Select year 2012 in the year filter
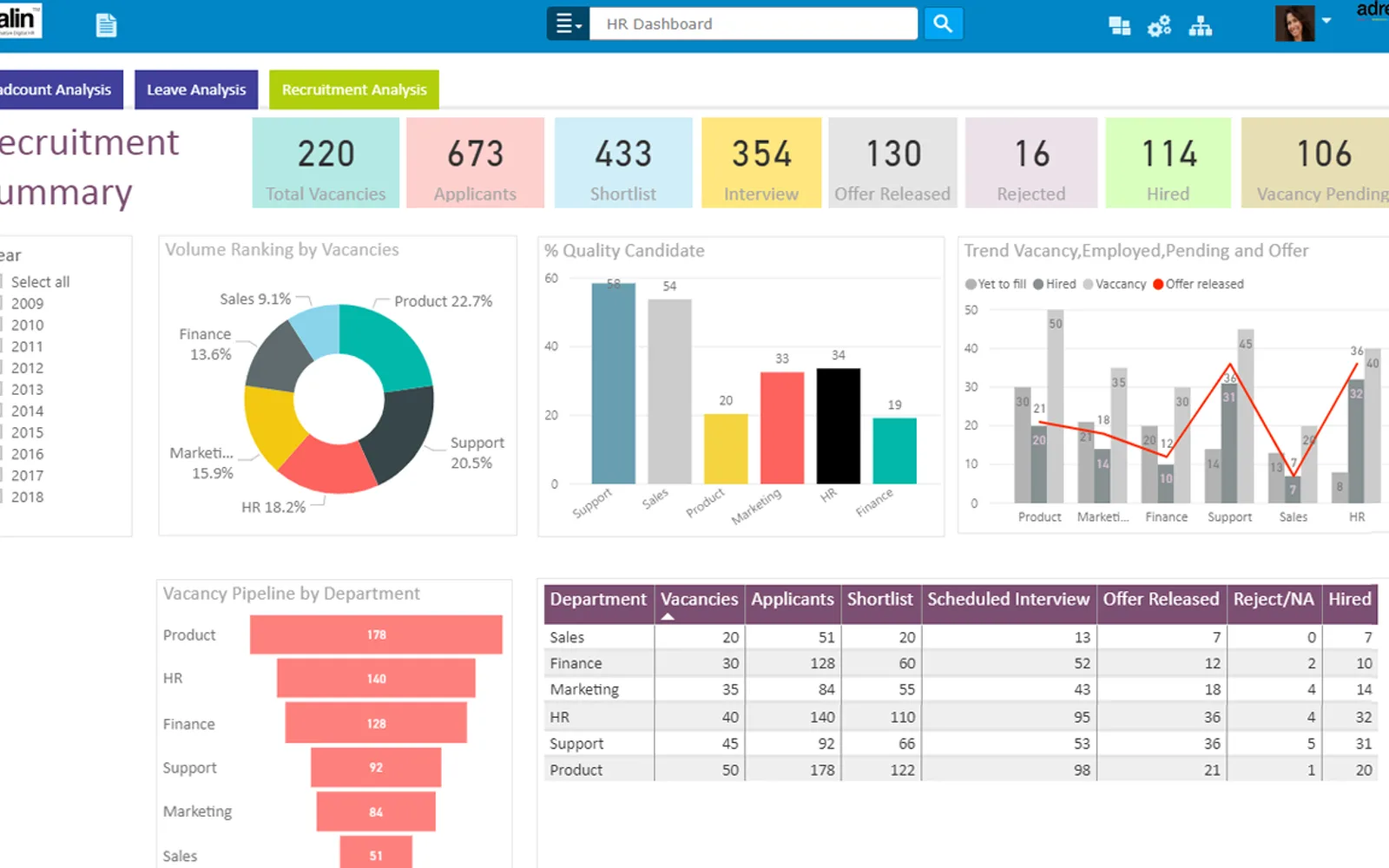The height and width of the screenshot is (868, 1389). pyautogui.click(x=27, y=368)
